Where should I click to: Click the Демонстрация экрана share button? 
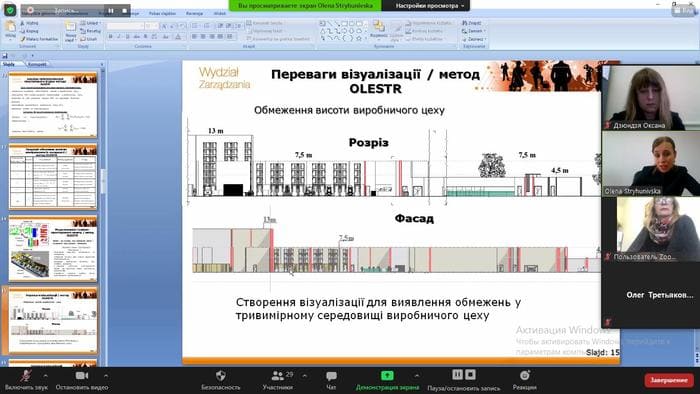point(387,380)
